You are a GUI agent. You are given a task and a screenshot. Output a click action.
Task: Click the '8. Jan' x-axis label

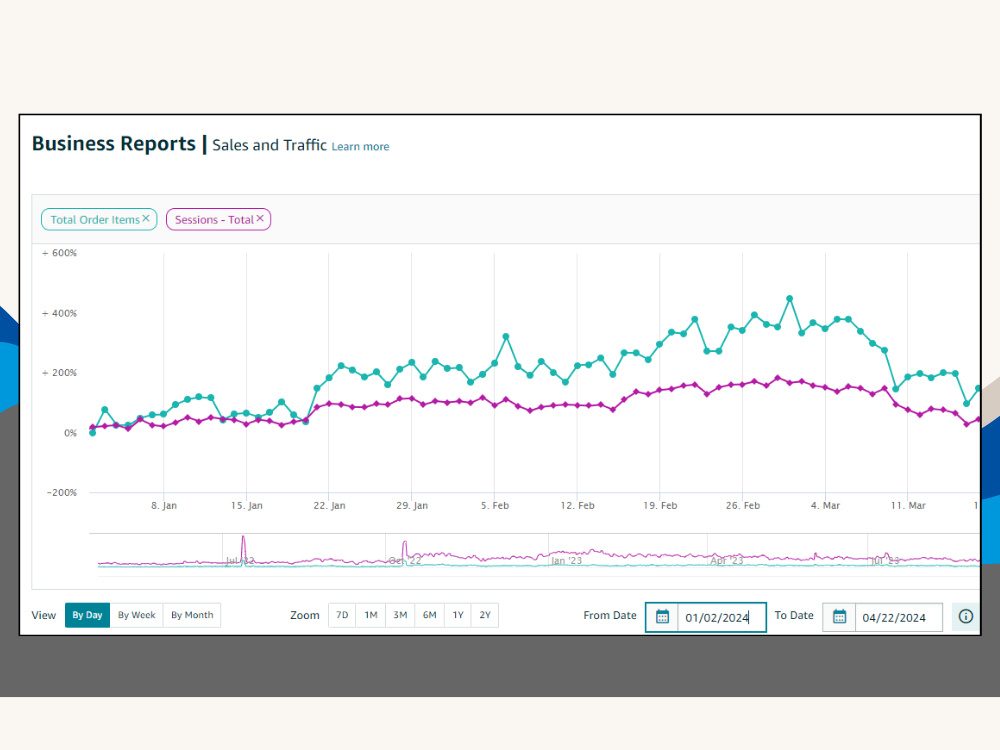click(x=164, y=506)
